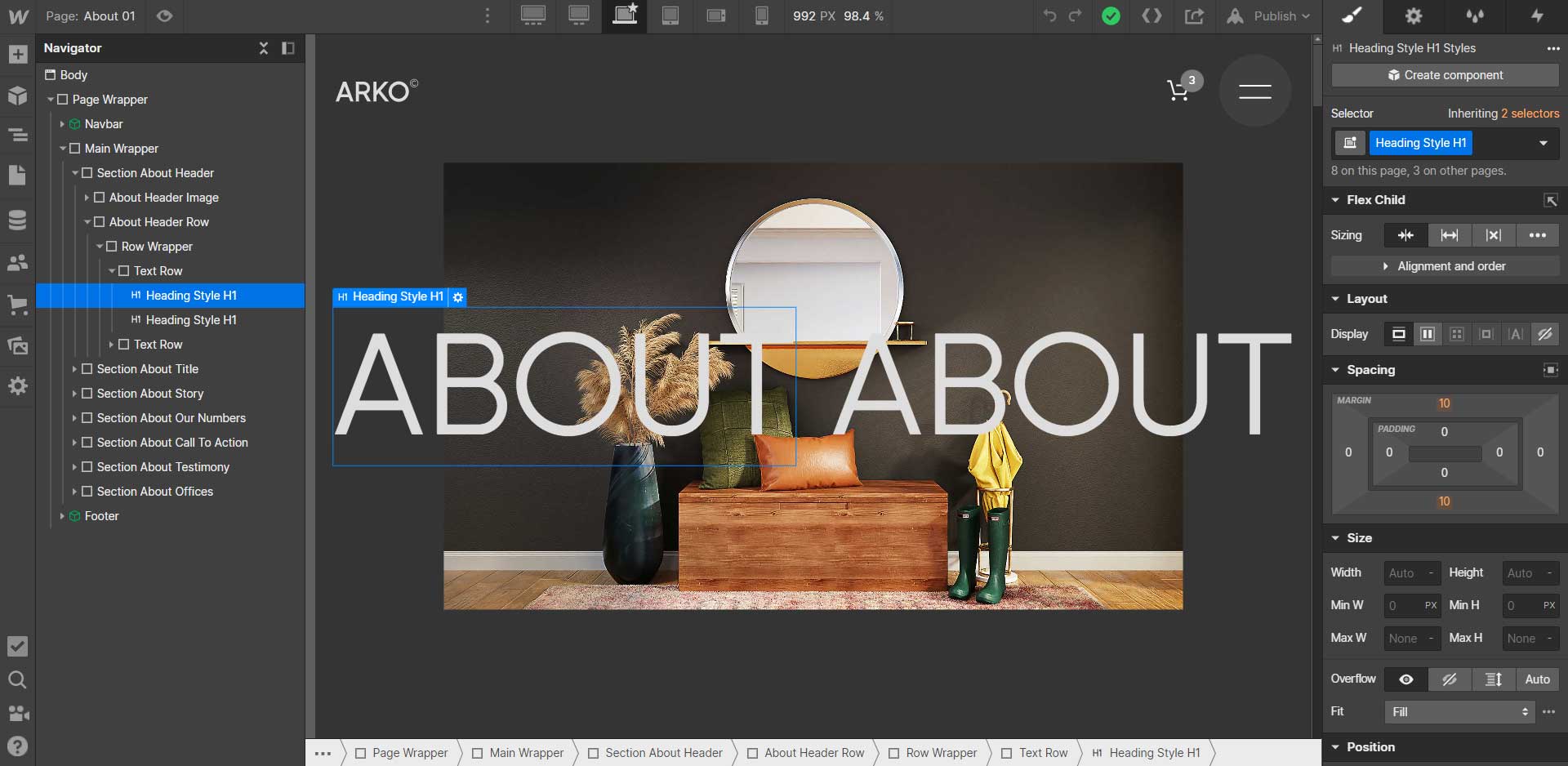The width and height of the screenshot is (1568, 766).
Task: Set Overflow to hidden
Action: pyautogui.click(x=1450, y=679)
